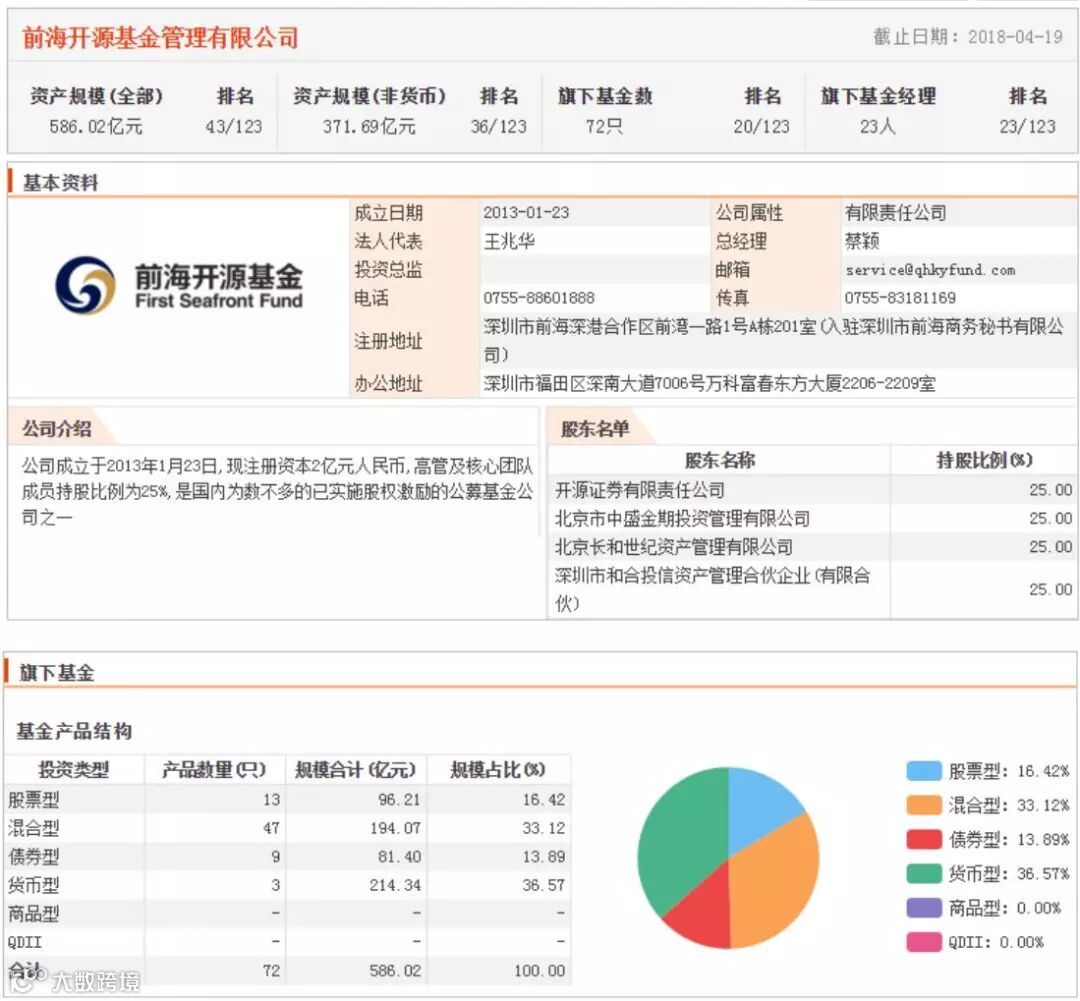
Task: Click the 股票型 row label in table
Action: (33, 799)
